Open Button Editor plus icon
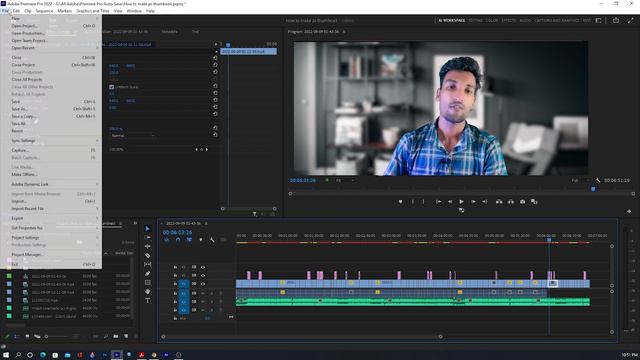This screenshot has height=360, width=640. [x=629, y=211]
